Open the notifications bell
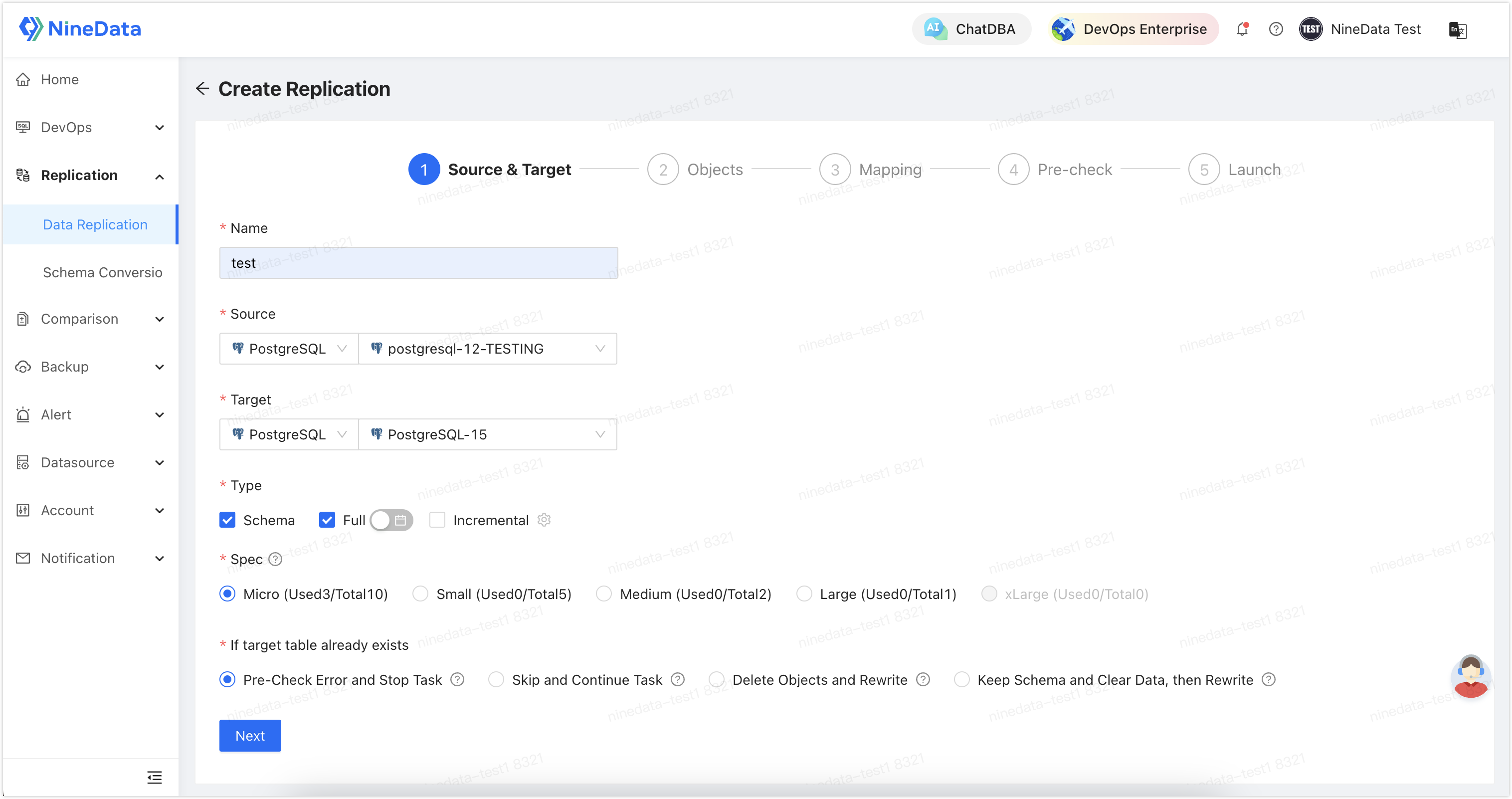The image size is (1512, 799). click(x=1241, y=29)
